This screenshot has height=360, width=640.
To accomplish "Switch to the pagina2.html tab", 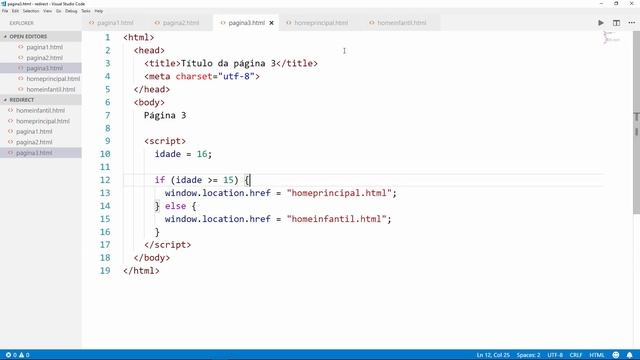I will [x=180, y=23].
